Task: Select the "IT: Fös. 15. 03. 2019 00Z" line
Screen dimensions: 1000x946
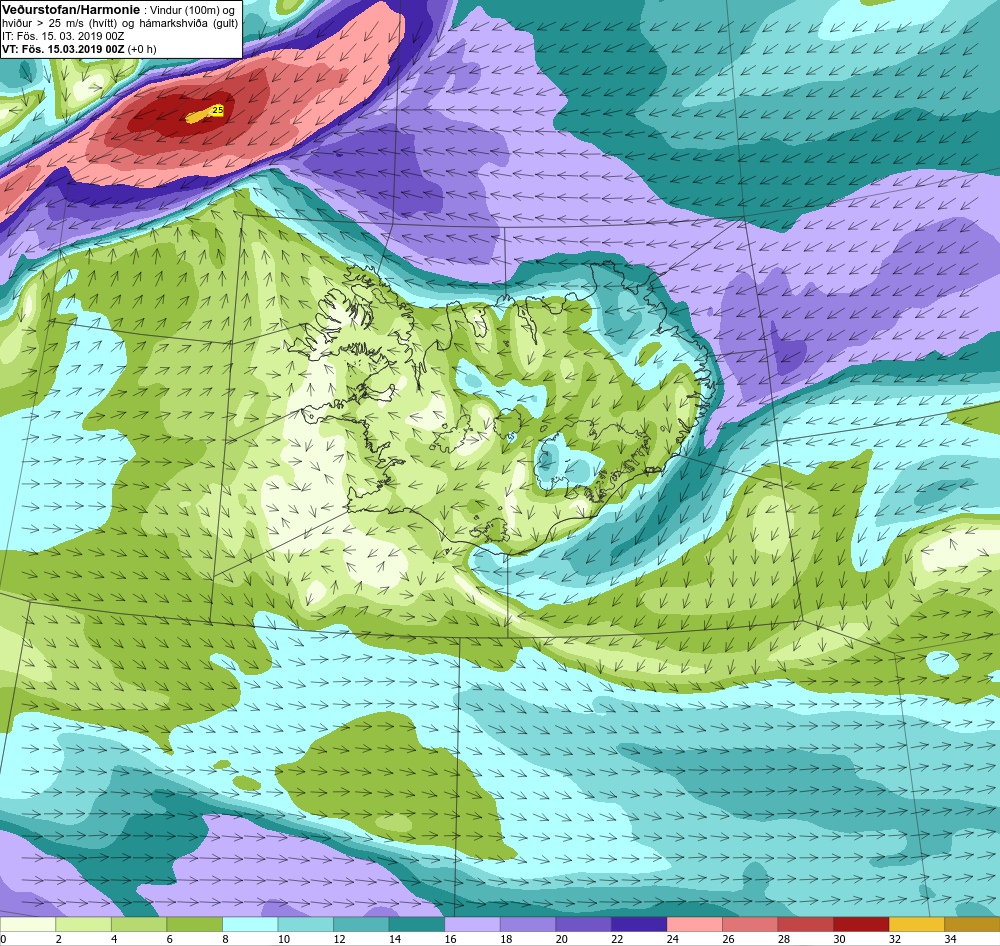Action: pos(62,36)
